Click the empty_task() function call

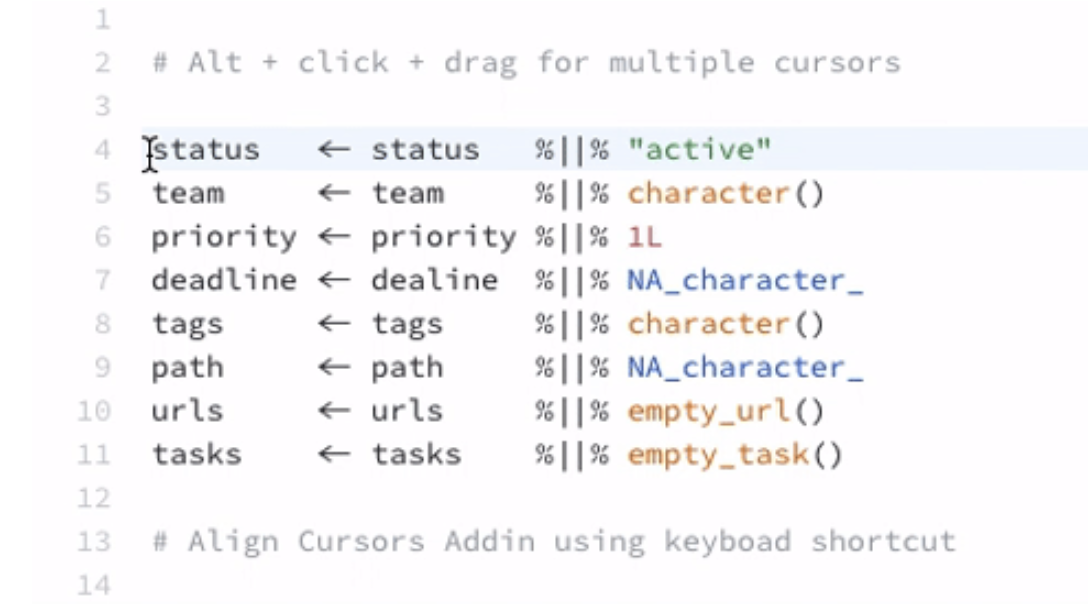[735, 455]
